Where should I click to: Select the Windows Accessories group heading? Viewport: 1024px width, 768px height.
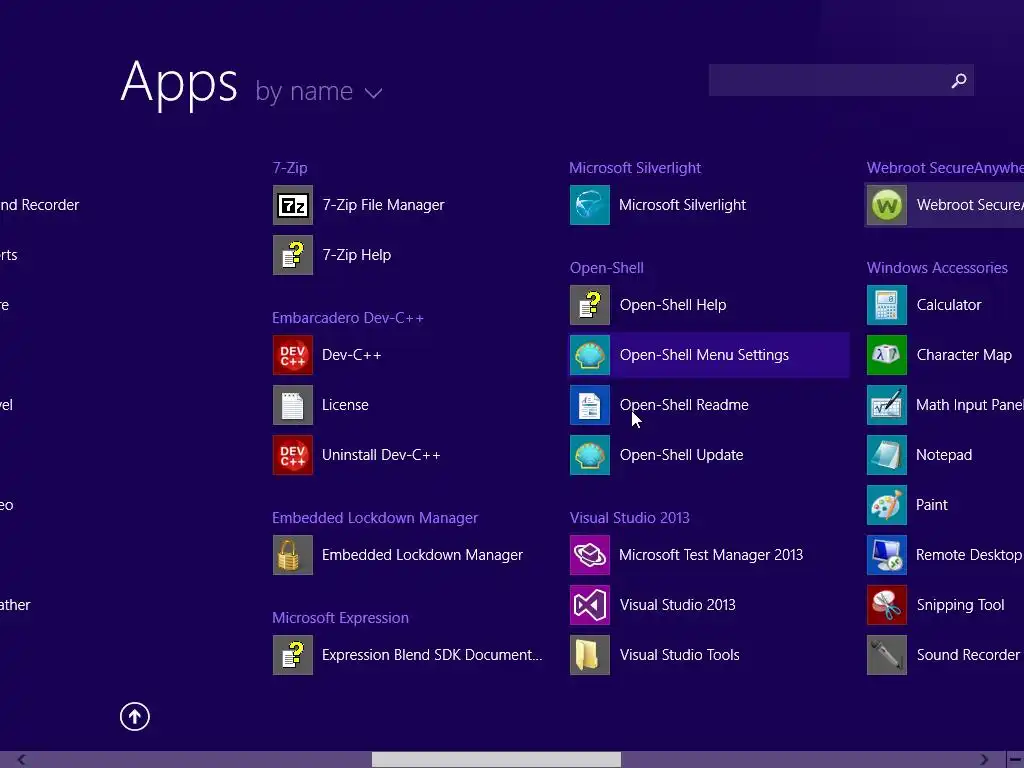coord(937,268)
